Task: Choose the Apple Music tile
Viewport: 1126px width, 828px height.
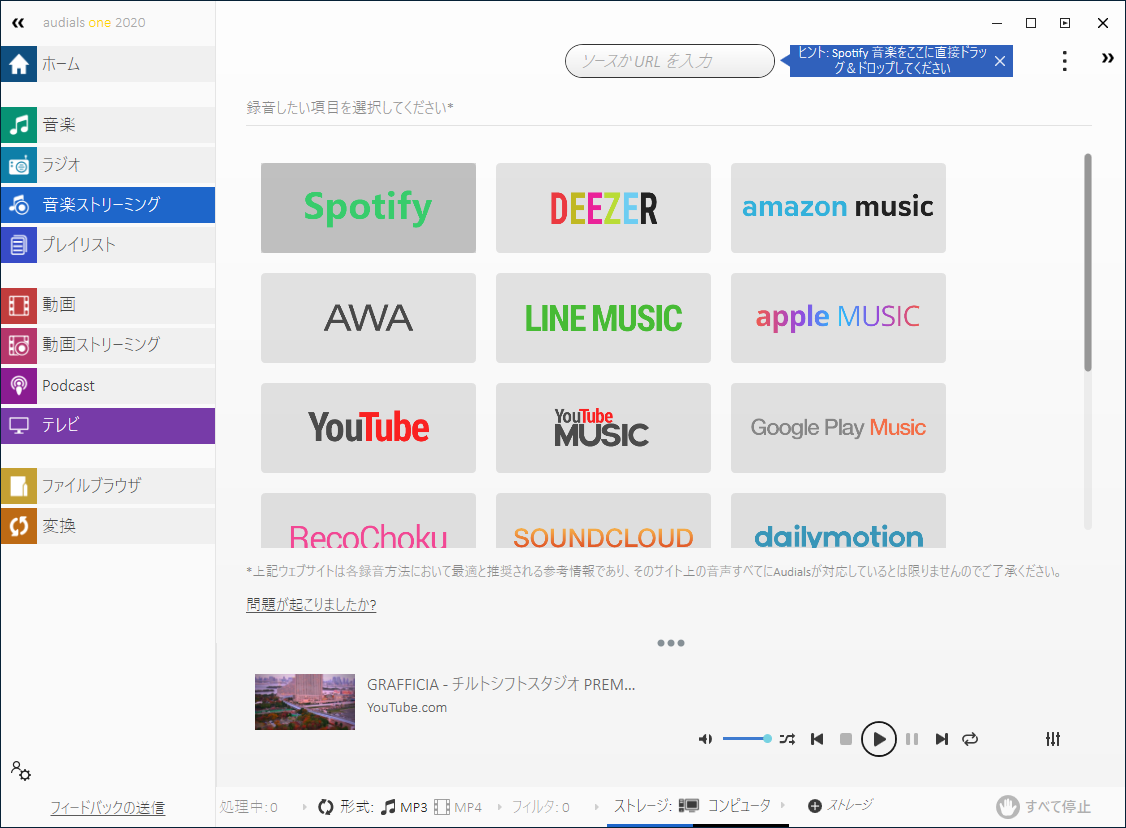Action: click(838, 317)
